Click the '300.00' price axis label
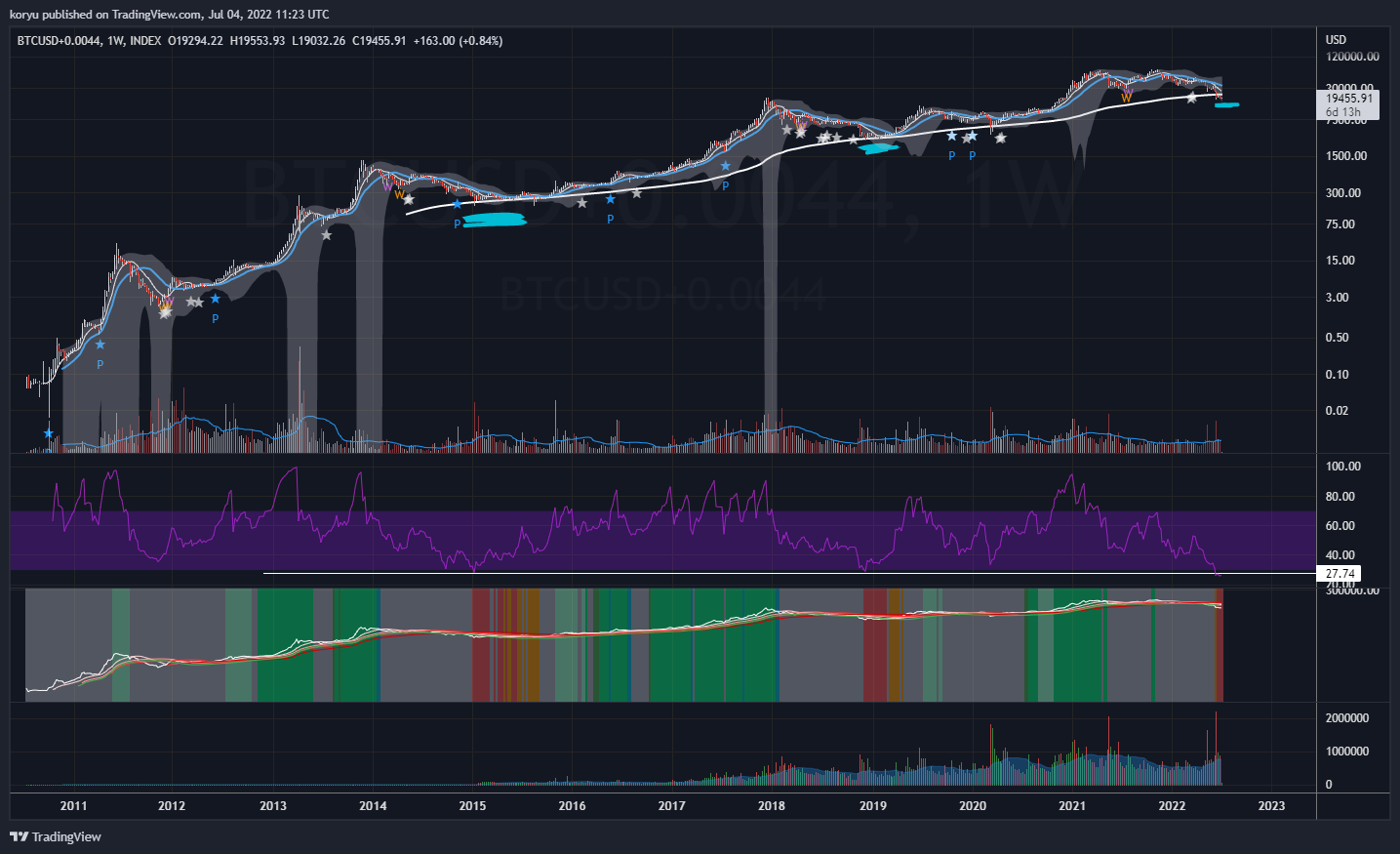This screenshot has height=854, width=1400. pyautogui.click(x=1343, y=193)
